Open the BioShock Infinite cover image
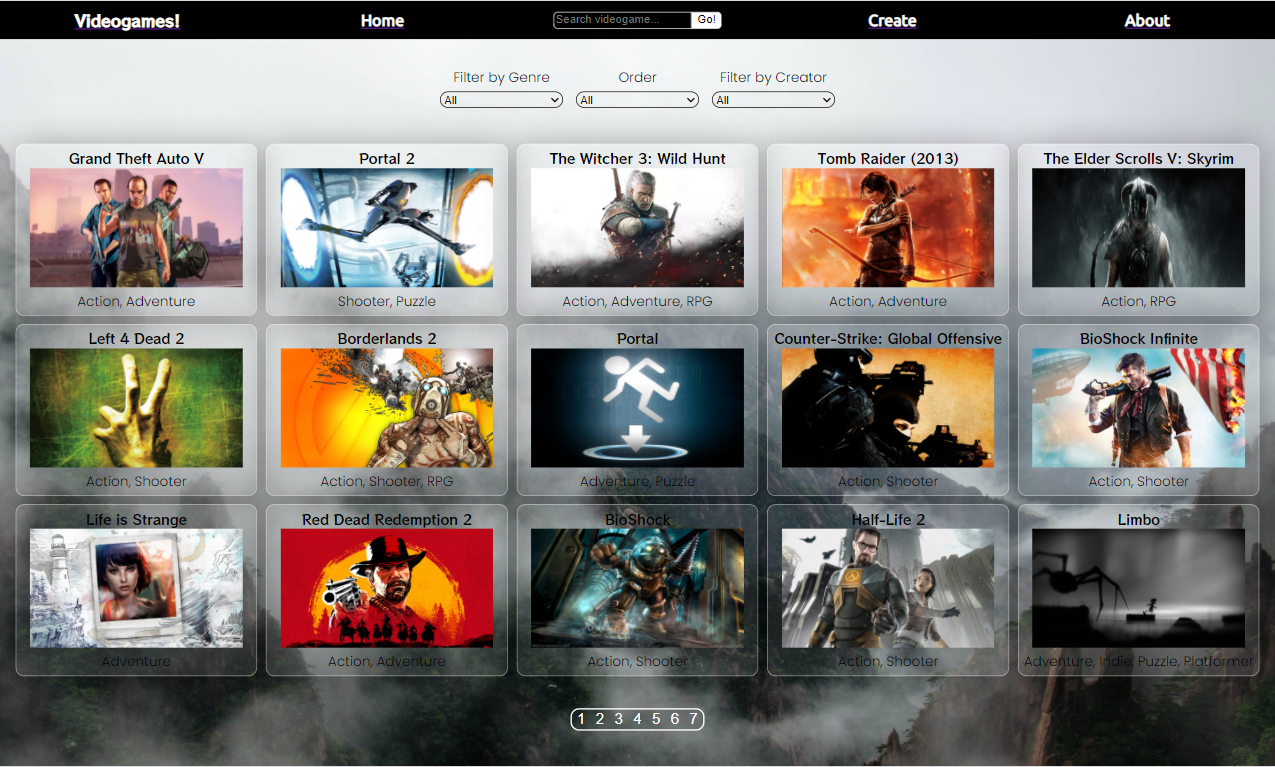 click(x=1138, y=408)
